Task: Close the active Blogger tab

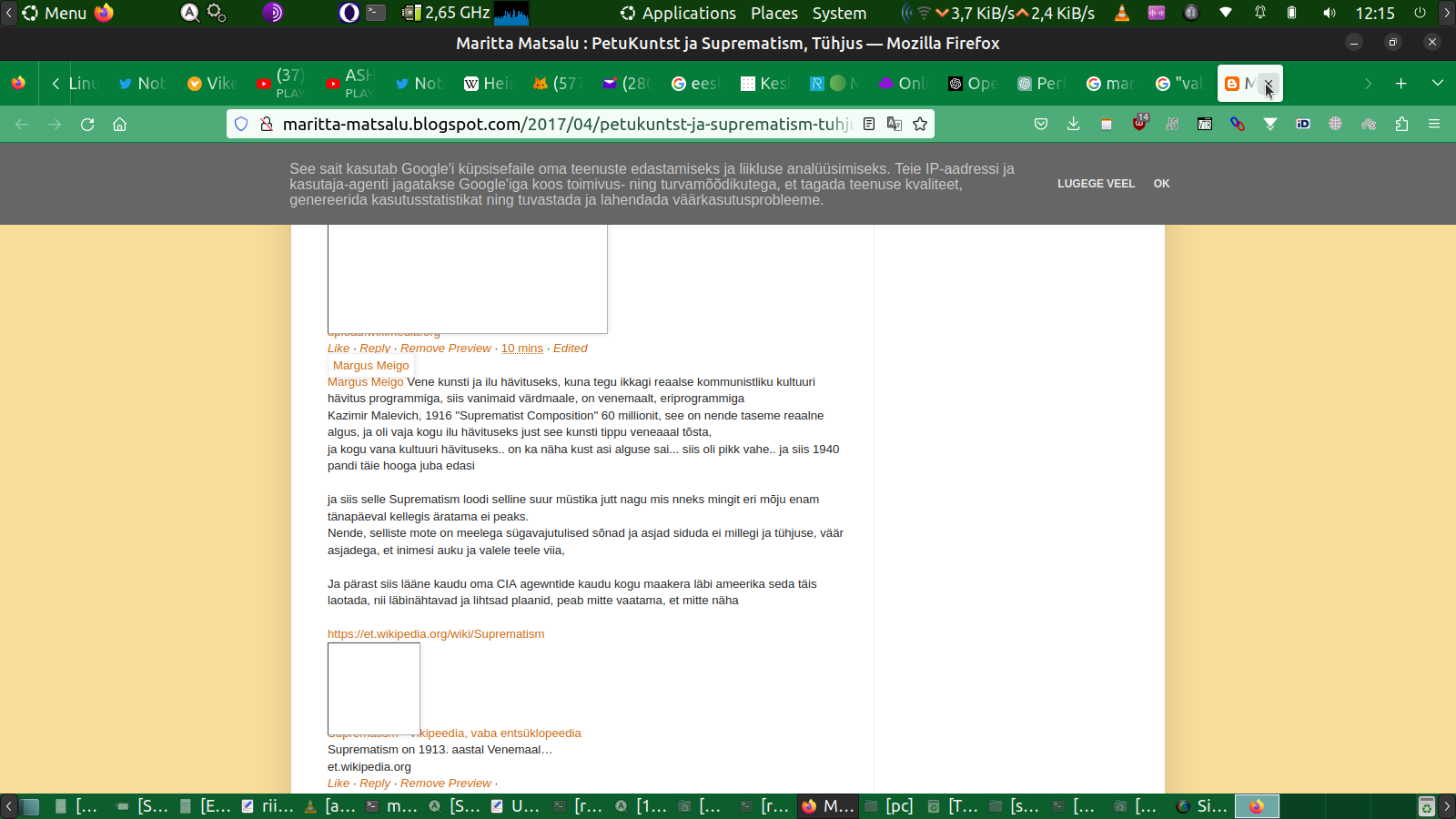Action: coord(1269,84)
